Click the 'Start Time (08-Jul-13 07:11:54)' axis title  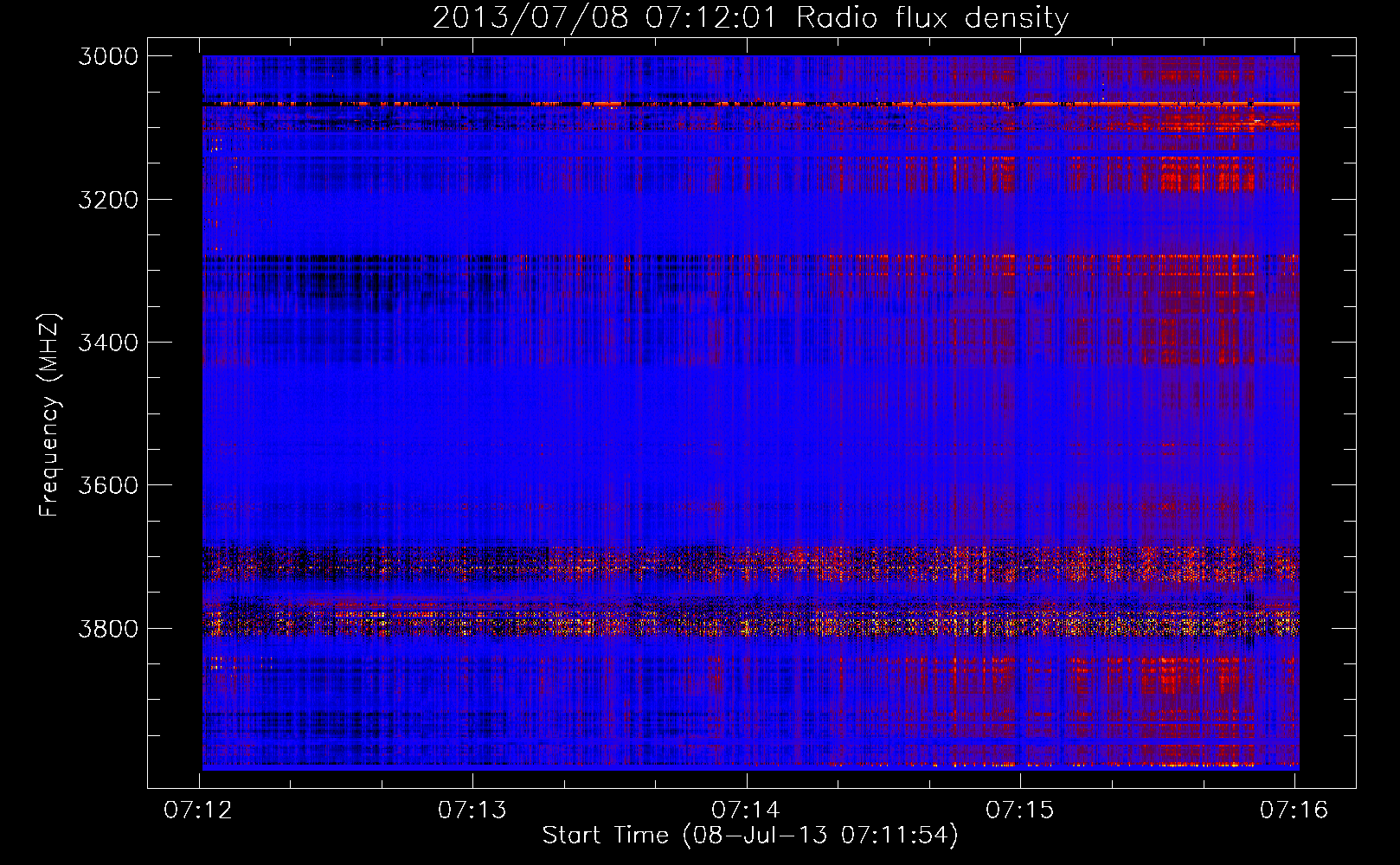tap(750, 836)
